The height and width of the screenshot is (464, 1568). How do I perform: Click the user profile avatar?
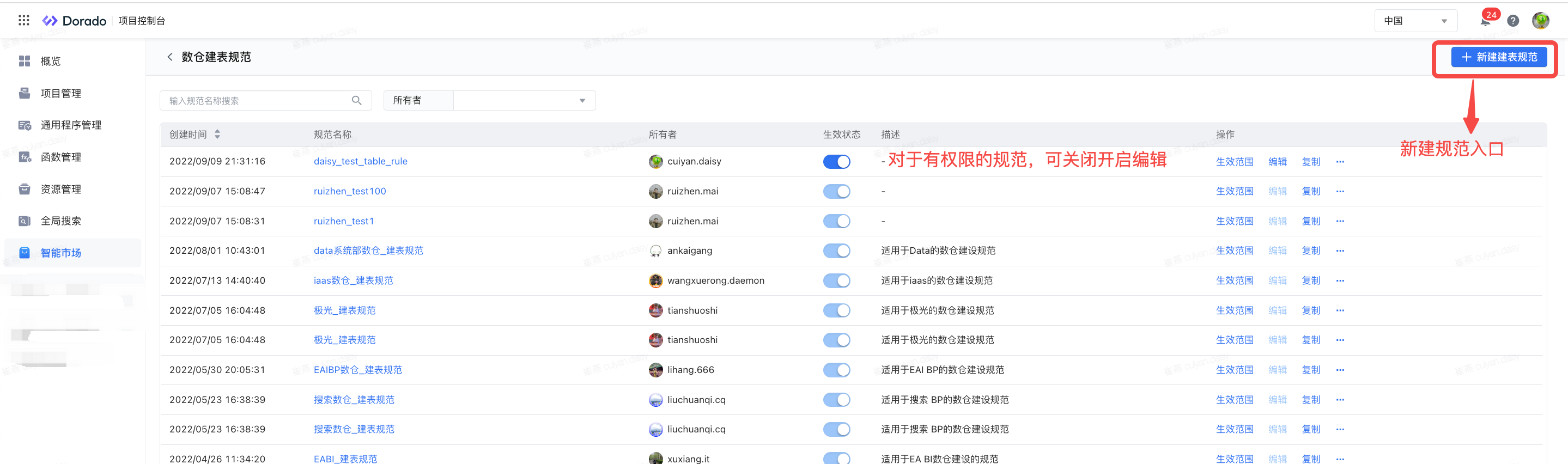pyautogui.click(x=1540, y=21)
